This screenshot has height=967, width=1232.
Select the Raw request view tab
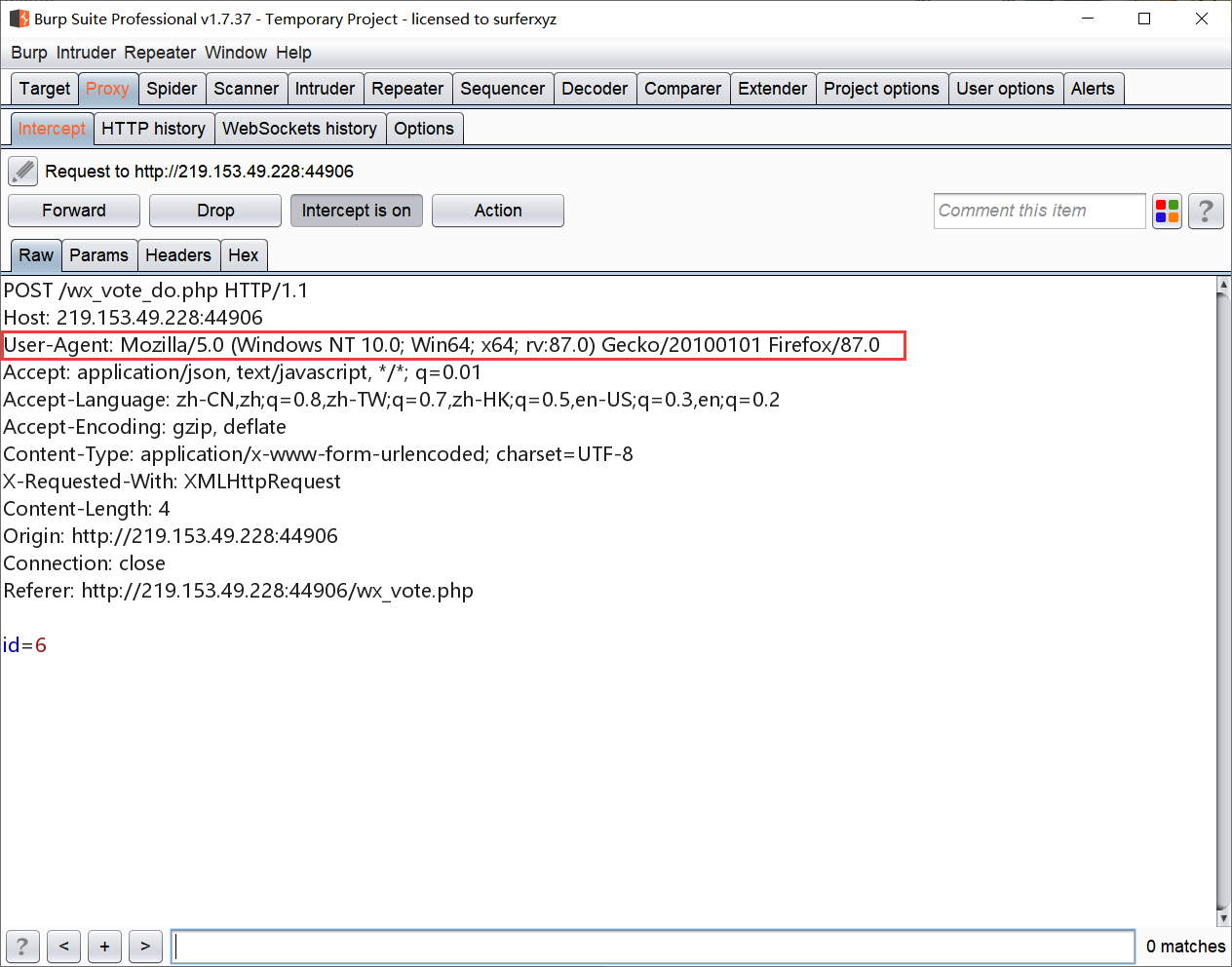tap(36, 255)
